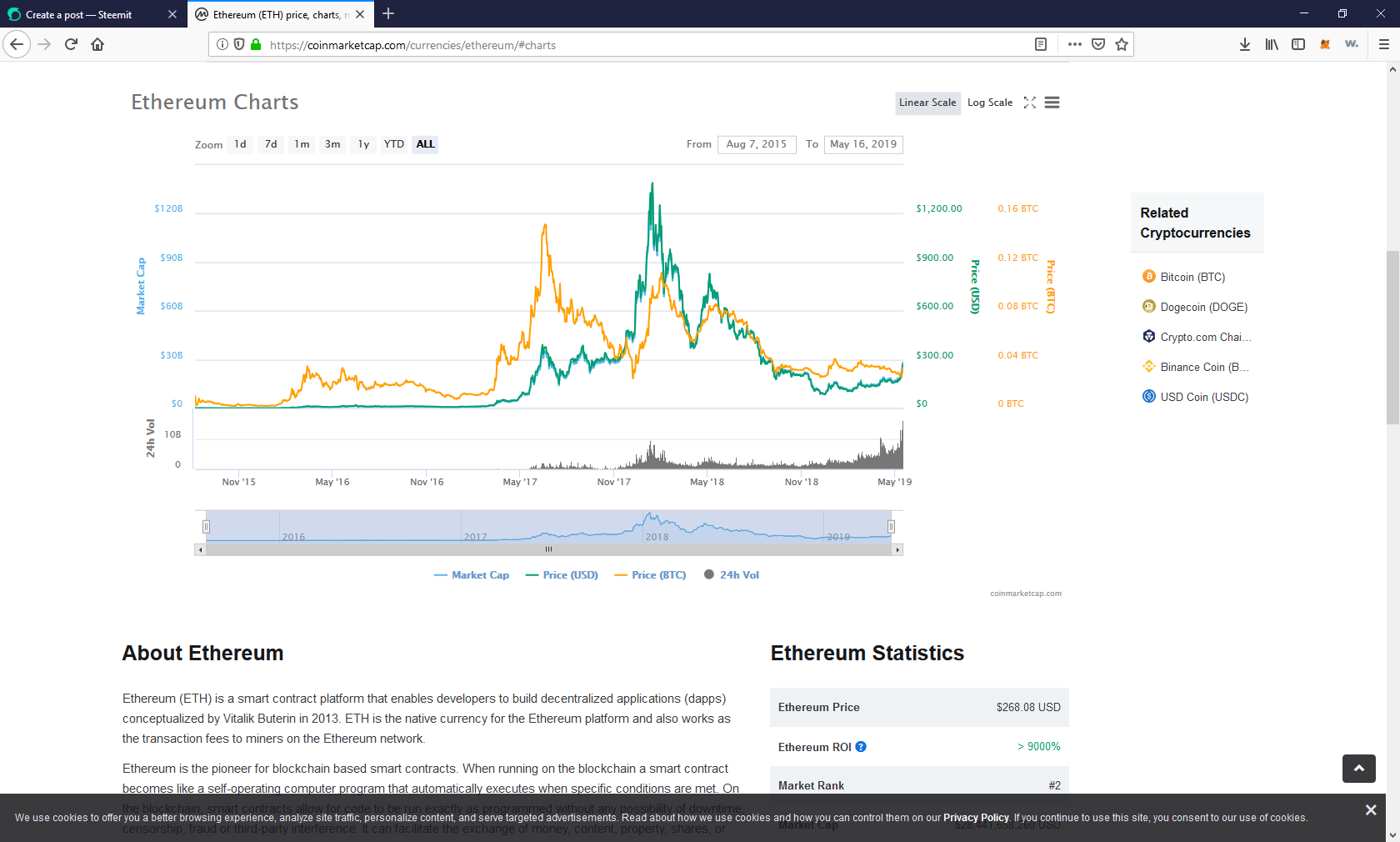Screen dimensions: 1400x842
Task: Toggle reader view in address bar
Action: (x=1041, y=45)
